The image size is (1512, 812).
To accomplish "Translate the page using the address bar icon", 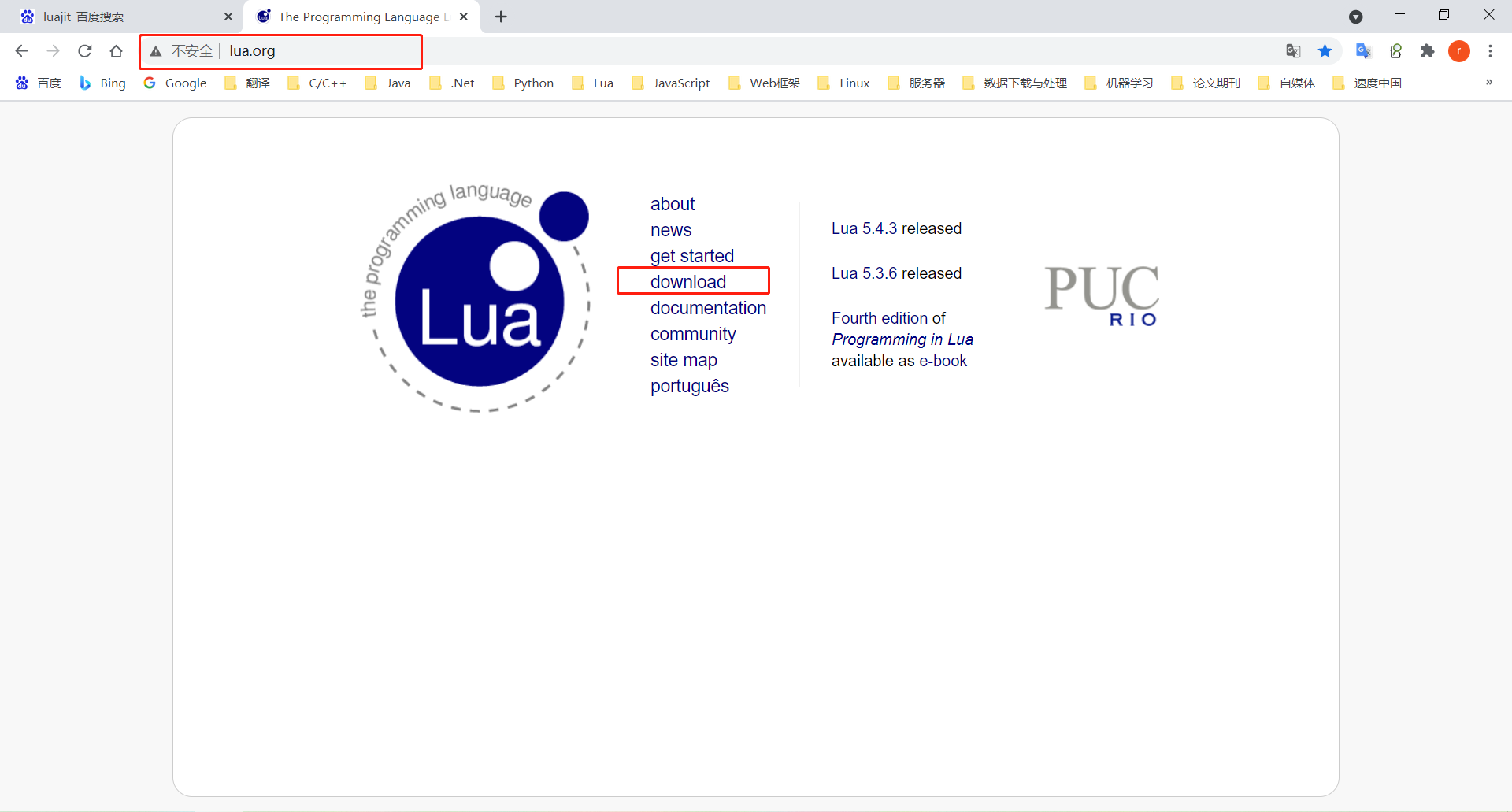I will pyautogui.click(x=1293, y=50).
